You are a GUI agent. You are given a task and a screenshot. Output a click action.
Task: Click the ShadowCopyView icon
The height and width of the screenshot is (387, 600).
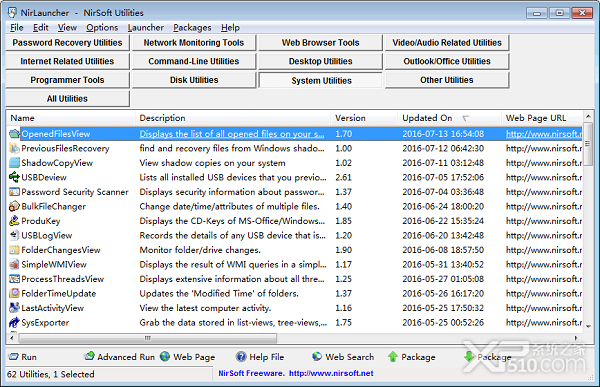[14, 163]
